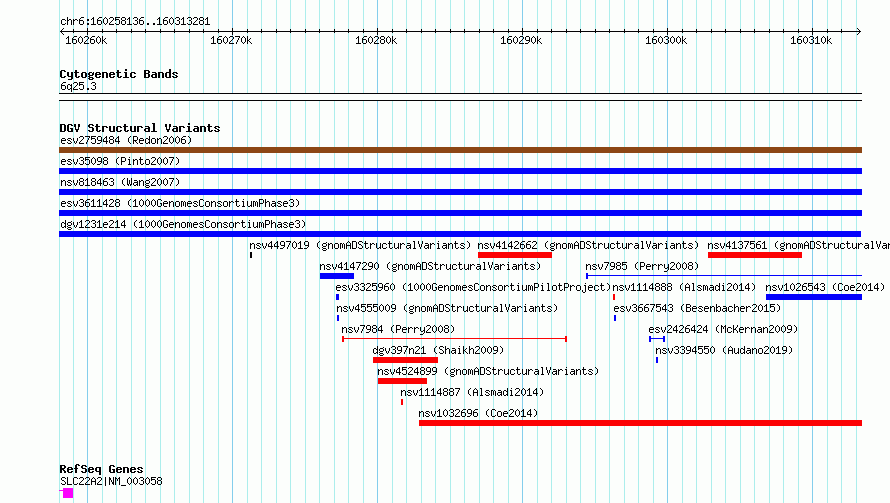Screen dimensions: 890x503
Task: Click the DGV Structural Variants track title
Action: click(x=140, y=128)
